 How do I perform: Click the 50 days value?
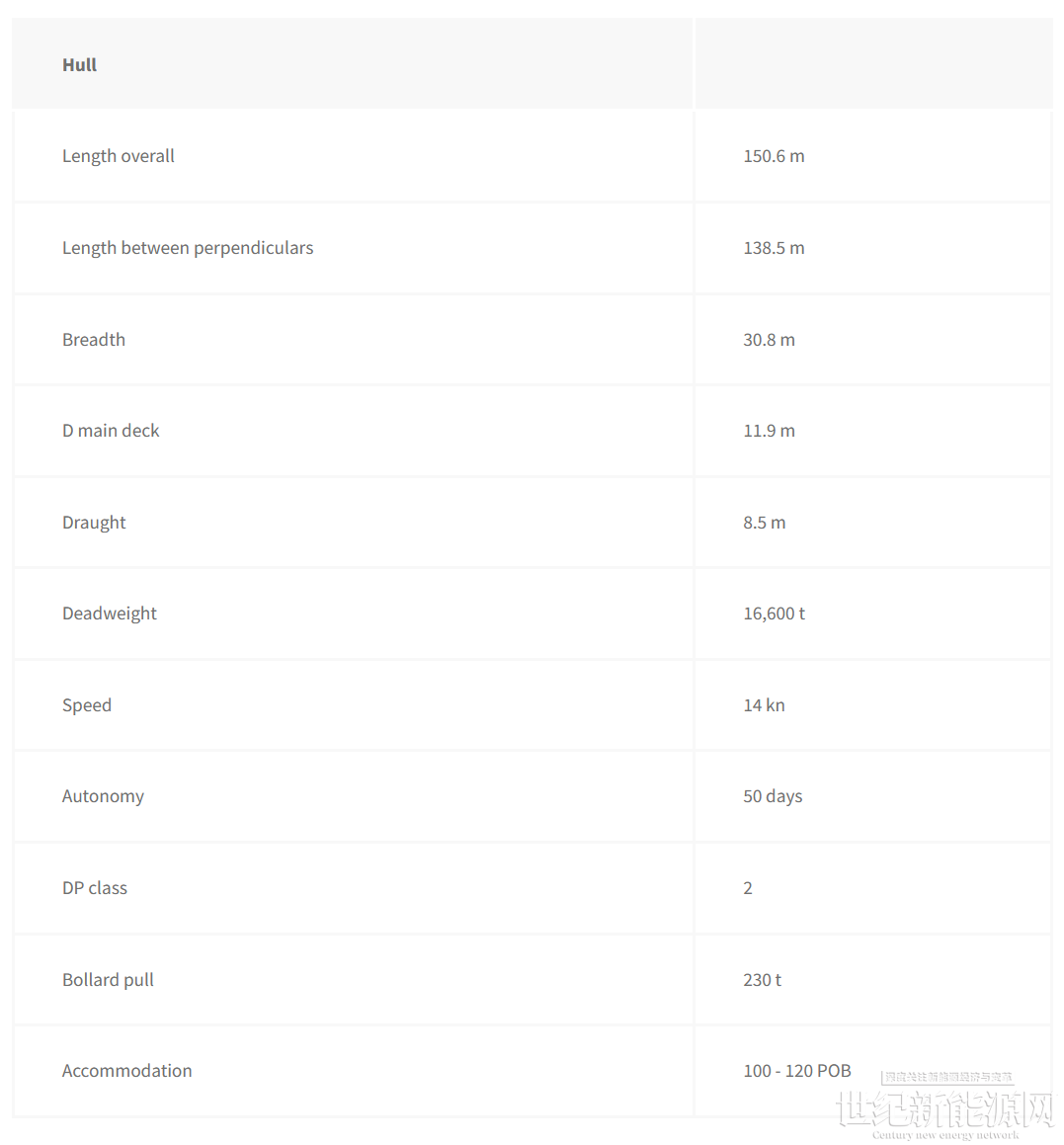(773, 796)
